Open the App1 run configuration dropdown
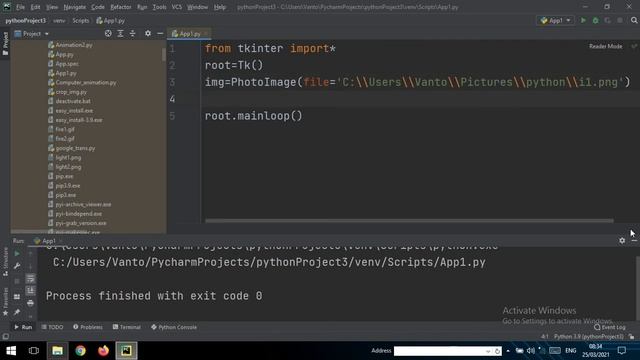This screenshot has height=360, width=640. (x=555, y=20)
